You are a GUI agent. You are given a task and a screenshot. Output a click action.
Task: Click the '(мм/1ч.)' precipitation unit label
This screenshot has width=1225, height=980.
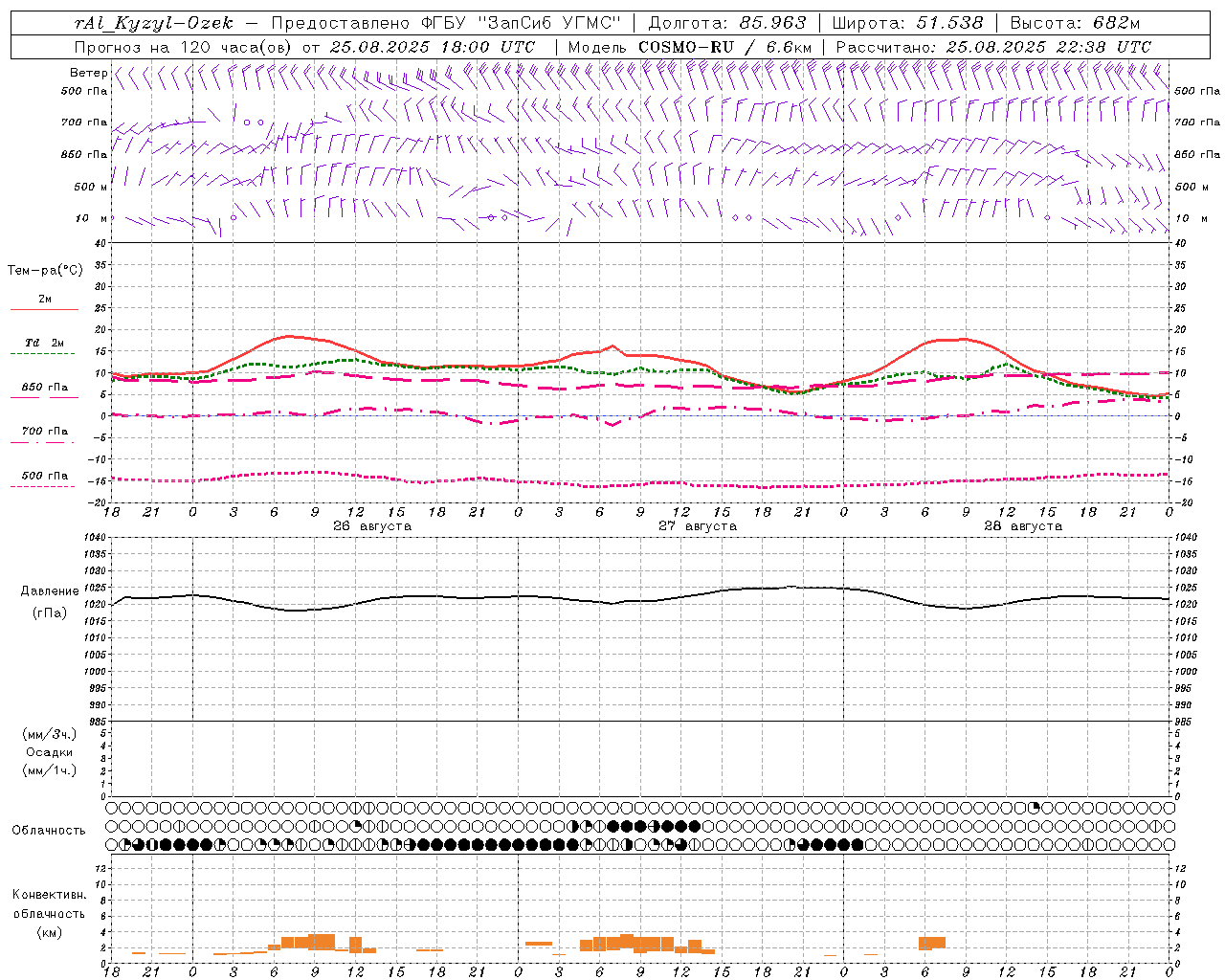[x=50, y=770]
